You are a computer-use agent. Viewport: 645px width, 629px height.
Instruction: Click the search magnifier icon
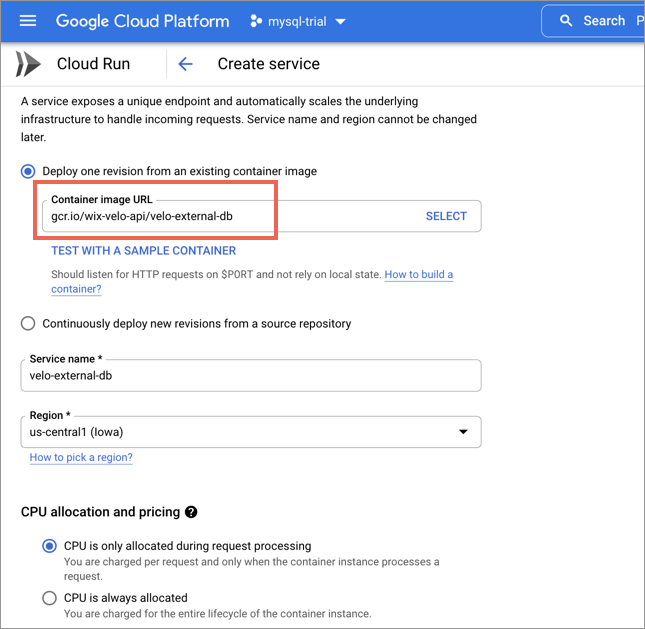[x=566, y=21]
